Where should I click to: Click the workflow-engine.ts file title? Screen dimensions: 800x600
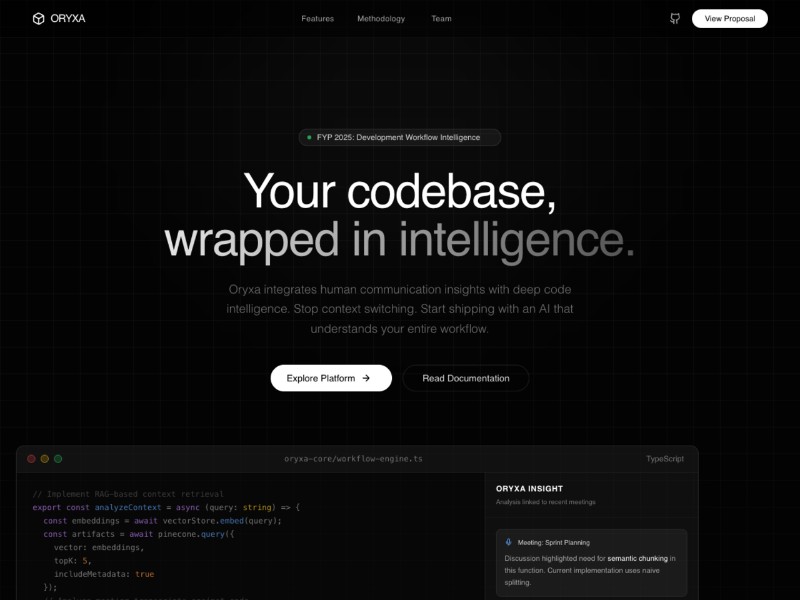pyautogui.click(x=353, y=459)
